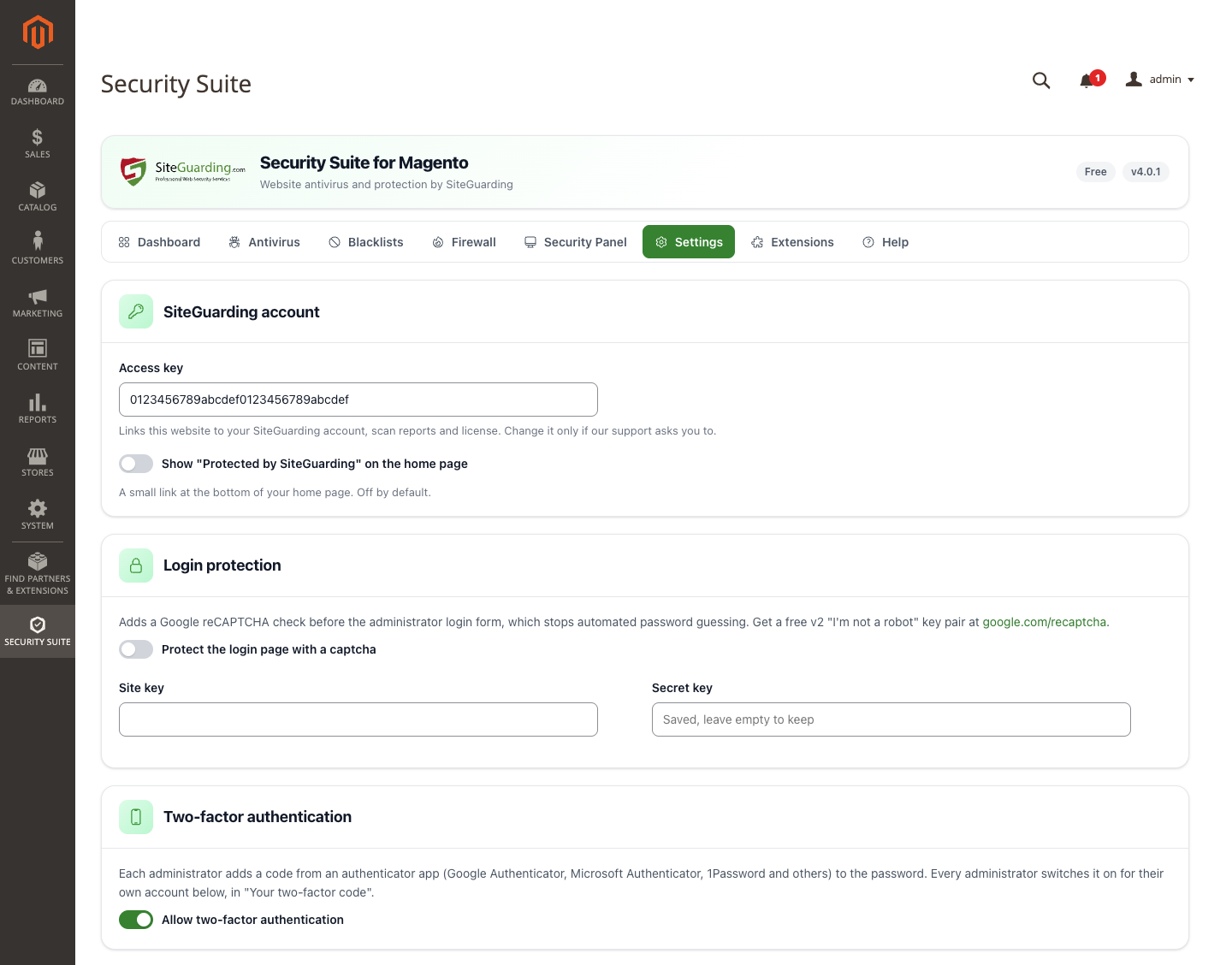Open the Marketing sidebar menu
The image size is (1232, 965).
[38, 303]
